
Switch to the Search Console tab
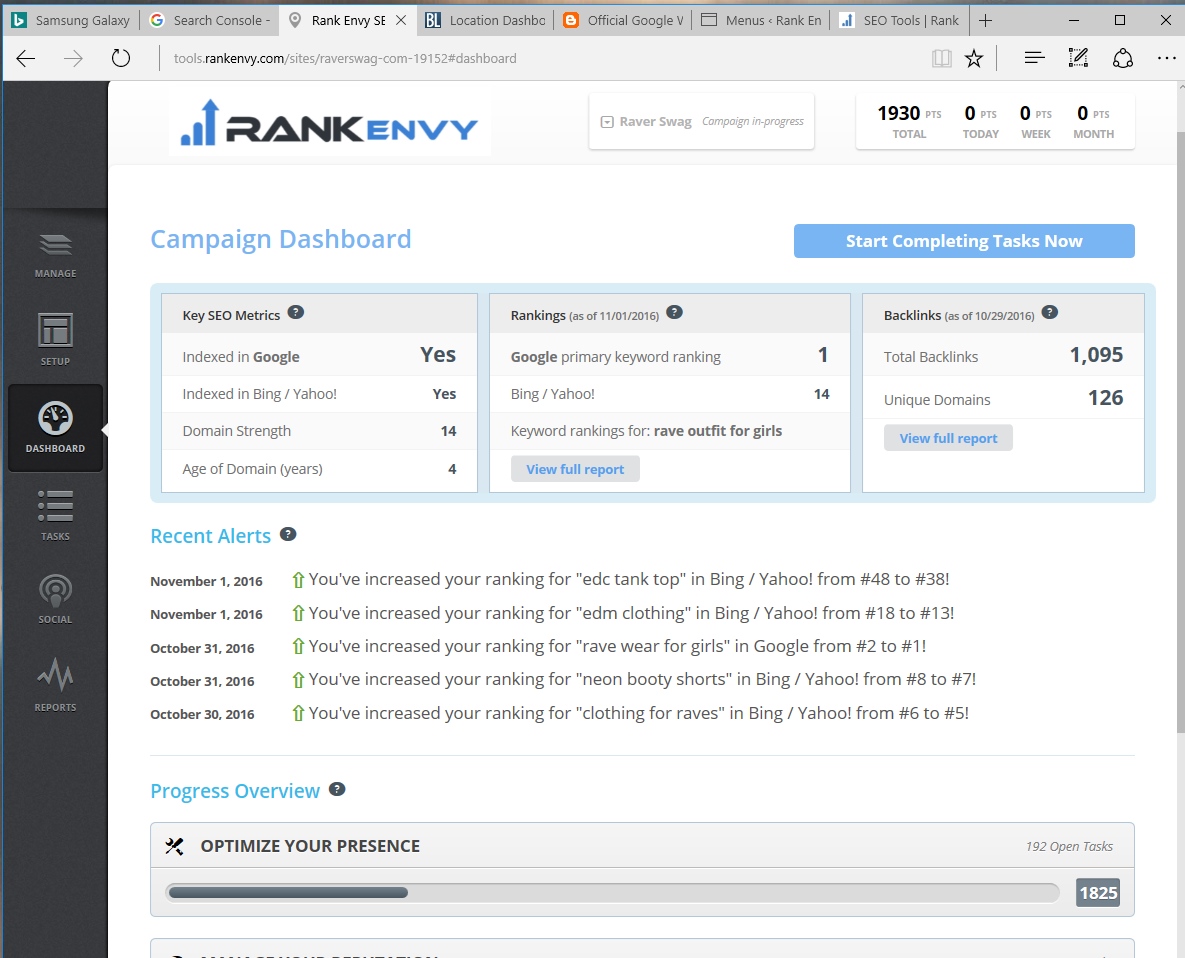(209, 20)
